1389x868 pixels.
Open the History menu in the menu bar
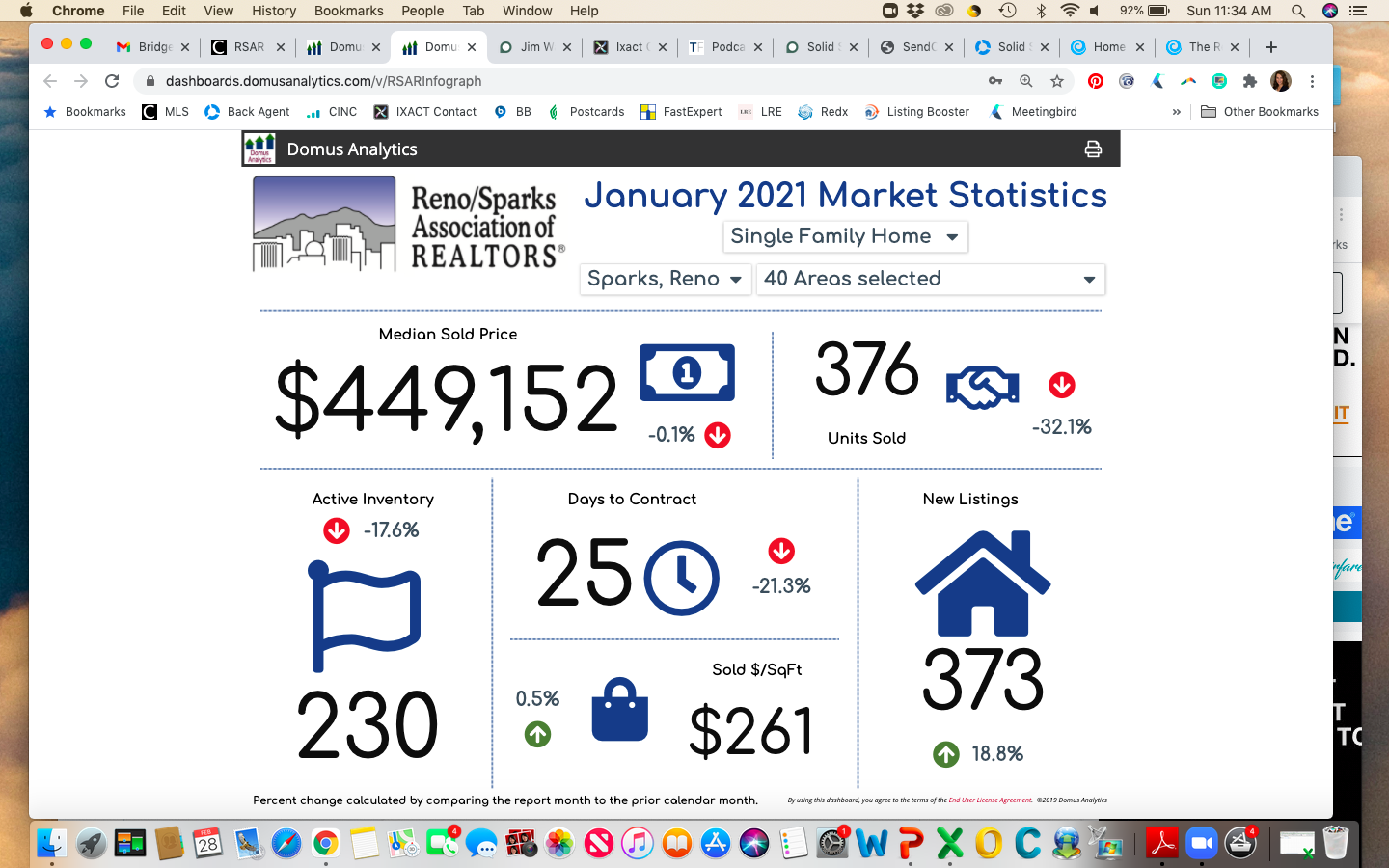click(x=274, y=11)
